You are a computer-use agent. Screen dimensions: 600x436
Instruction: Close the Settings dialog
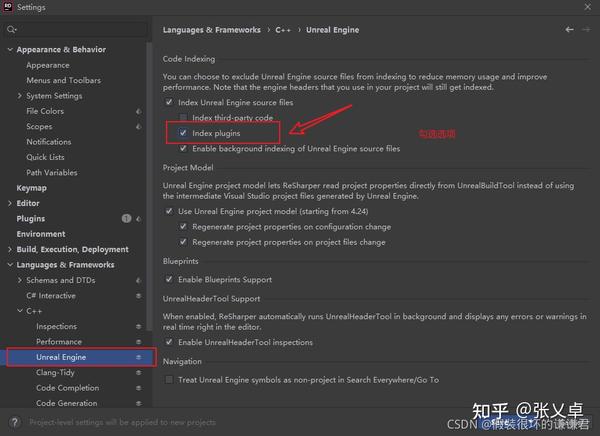(x=588, y=7)
